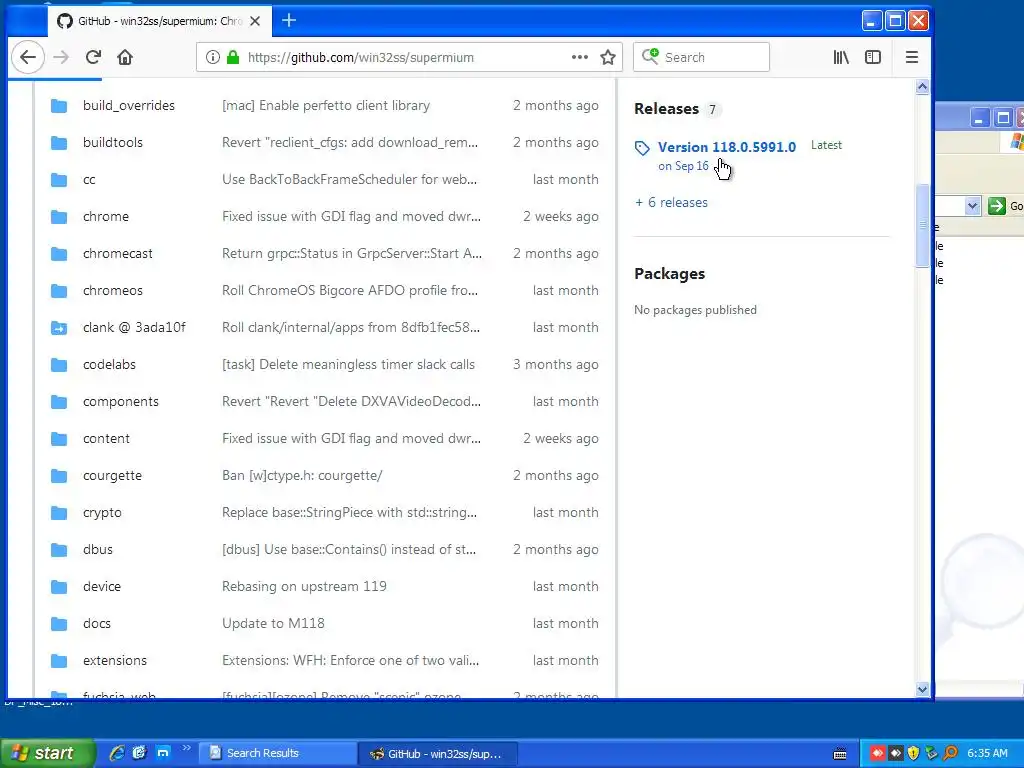Toggle the sidebar icon in toolbar
This screenshot has height=768, width=1024.
coord(872,57)
